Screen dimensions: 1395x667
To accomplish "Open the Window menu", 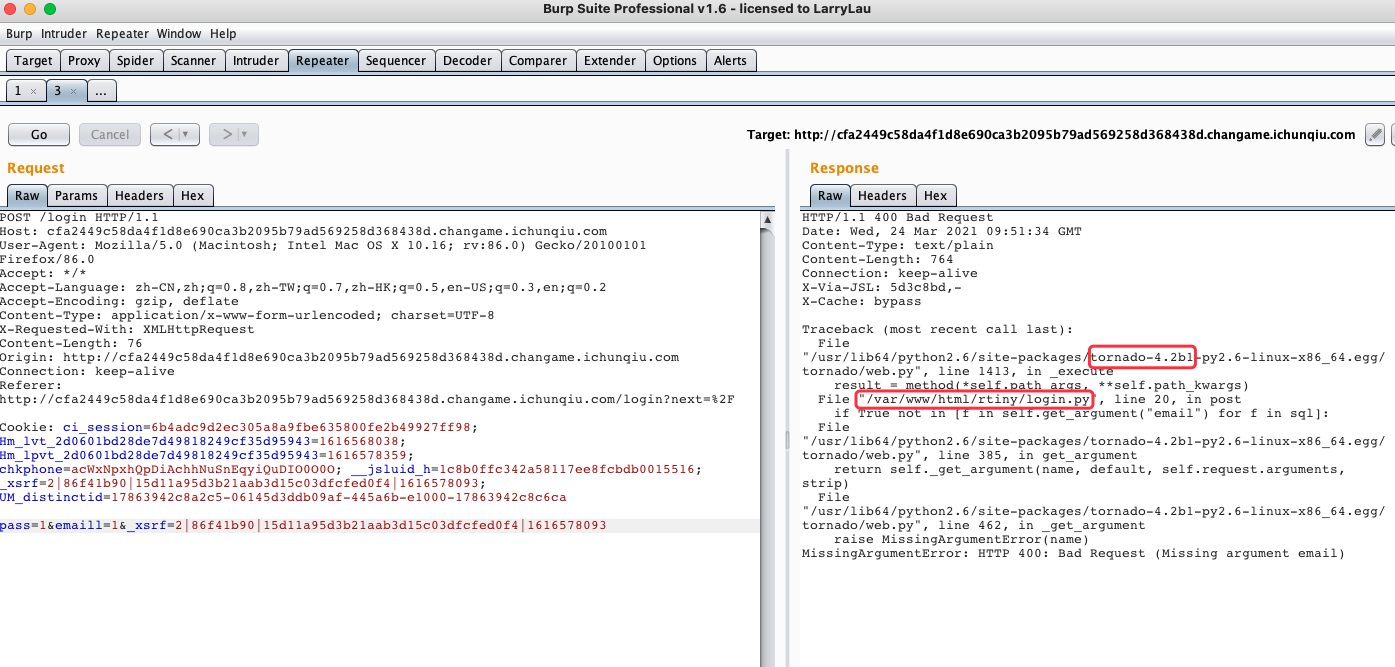I will click(179, 33).
